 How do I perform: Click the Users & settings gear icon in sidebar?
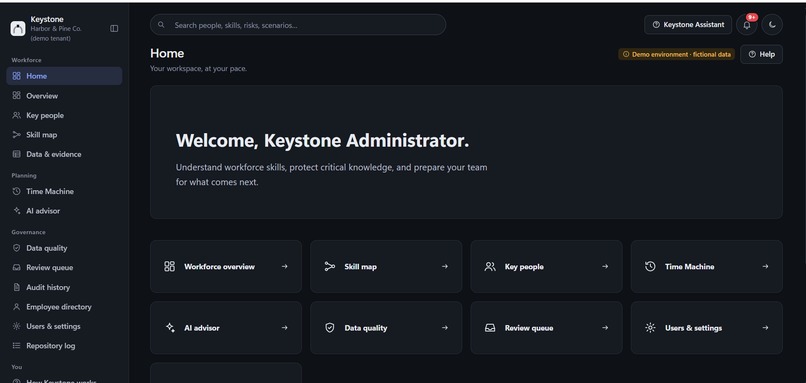16,326
